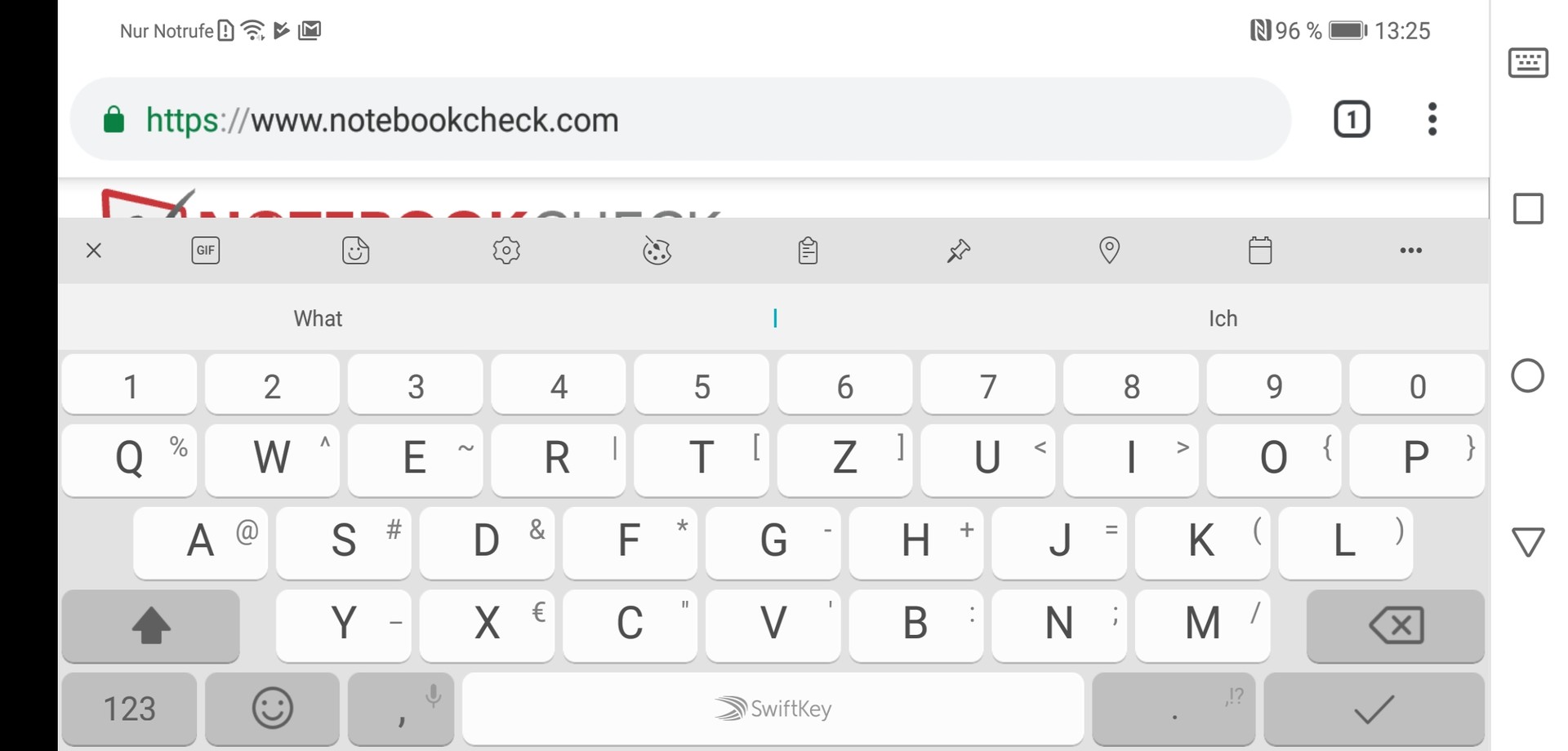Viewport: 1568px width, 751px height.
Task: Open the sticker panel icon
Action: (355, 250)
